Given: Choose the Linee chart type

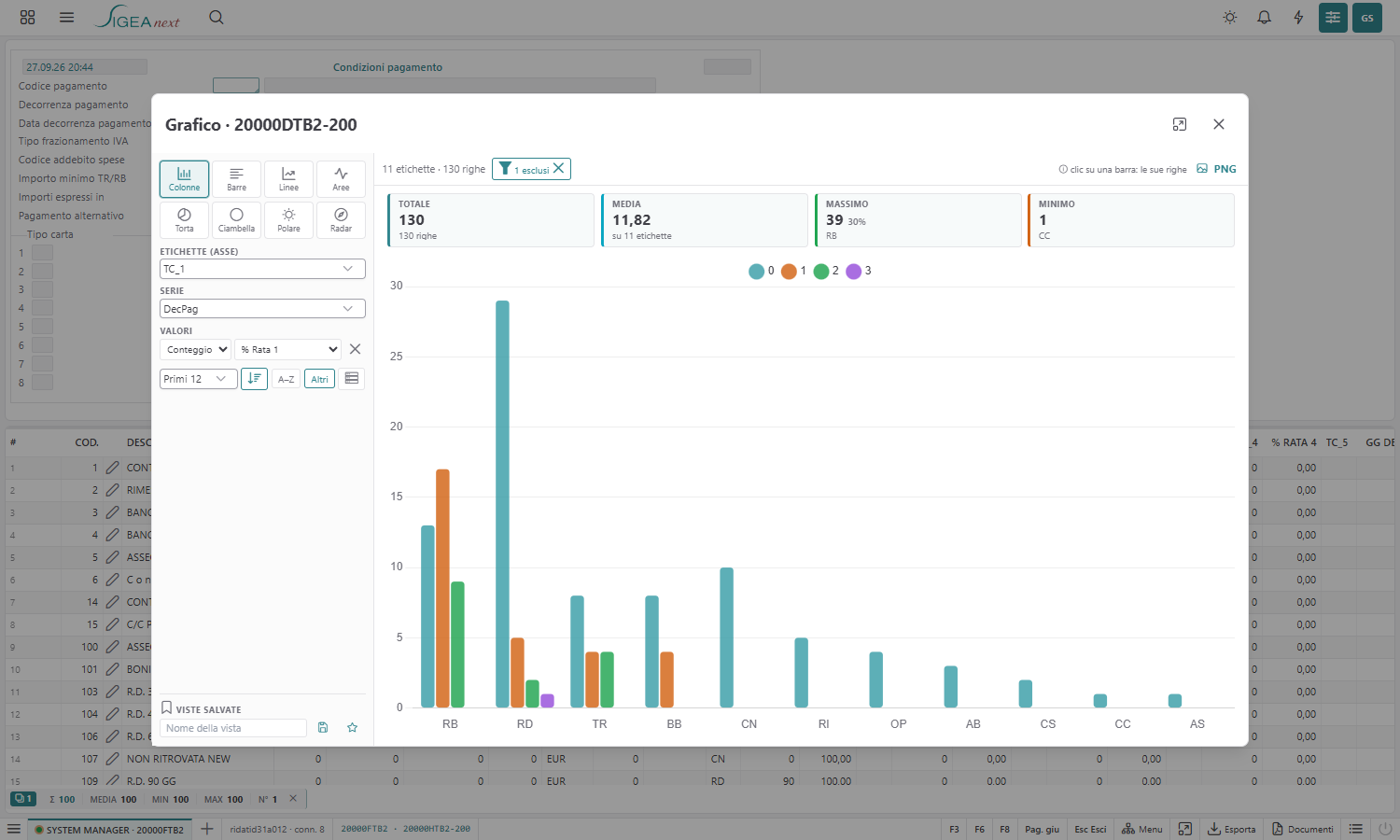Looking at the screenshot, I should (x=288, y=179).
